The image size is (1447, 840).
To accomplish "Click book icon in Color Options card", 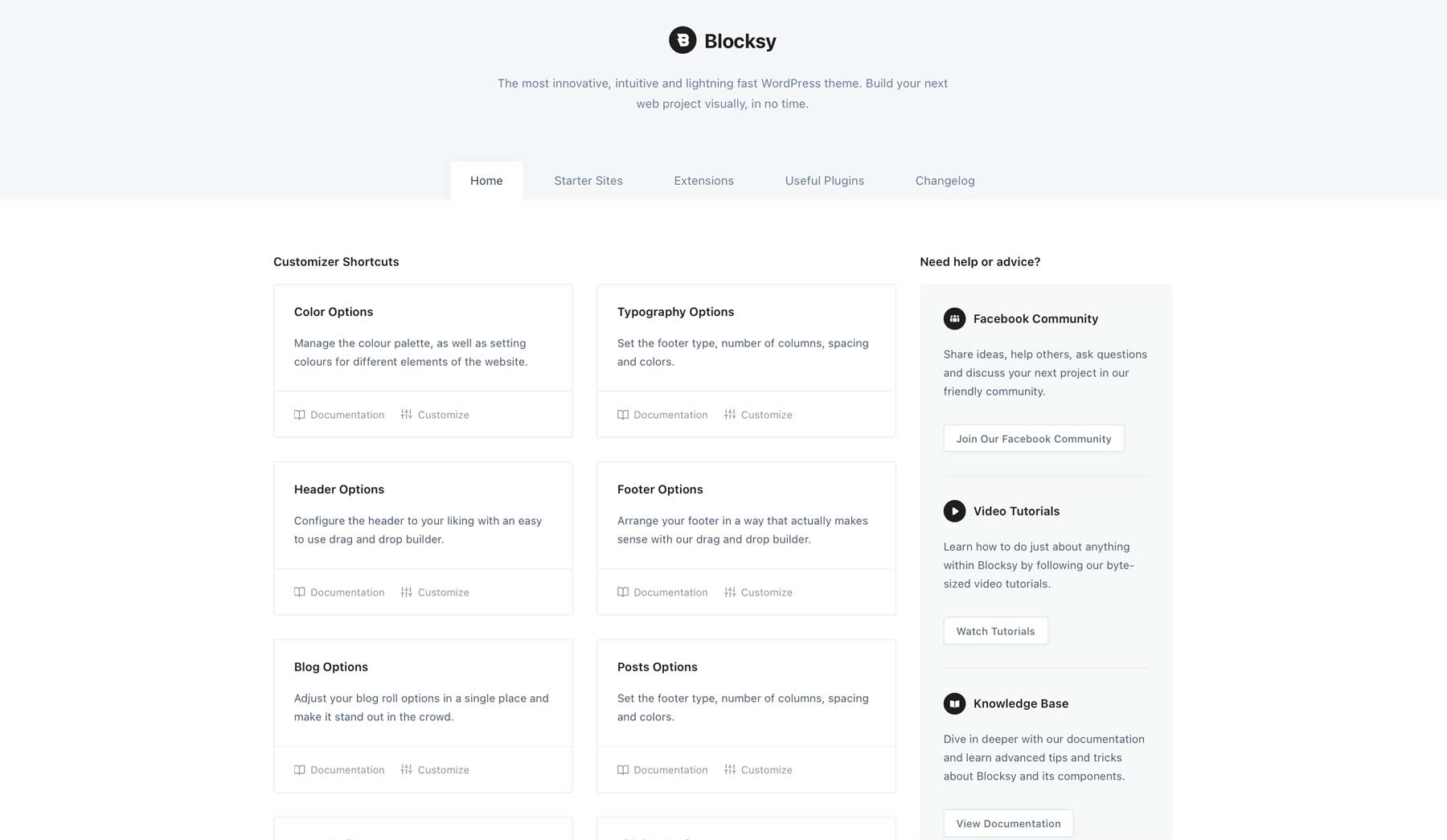I will click(x=299, y=415).
